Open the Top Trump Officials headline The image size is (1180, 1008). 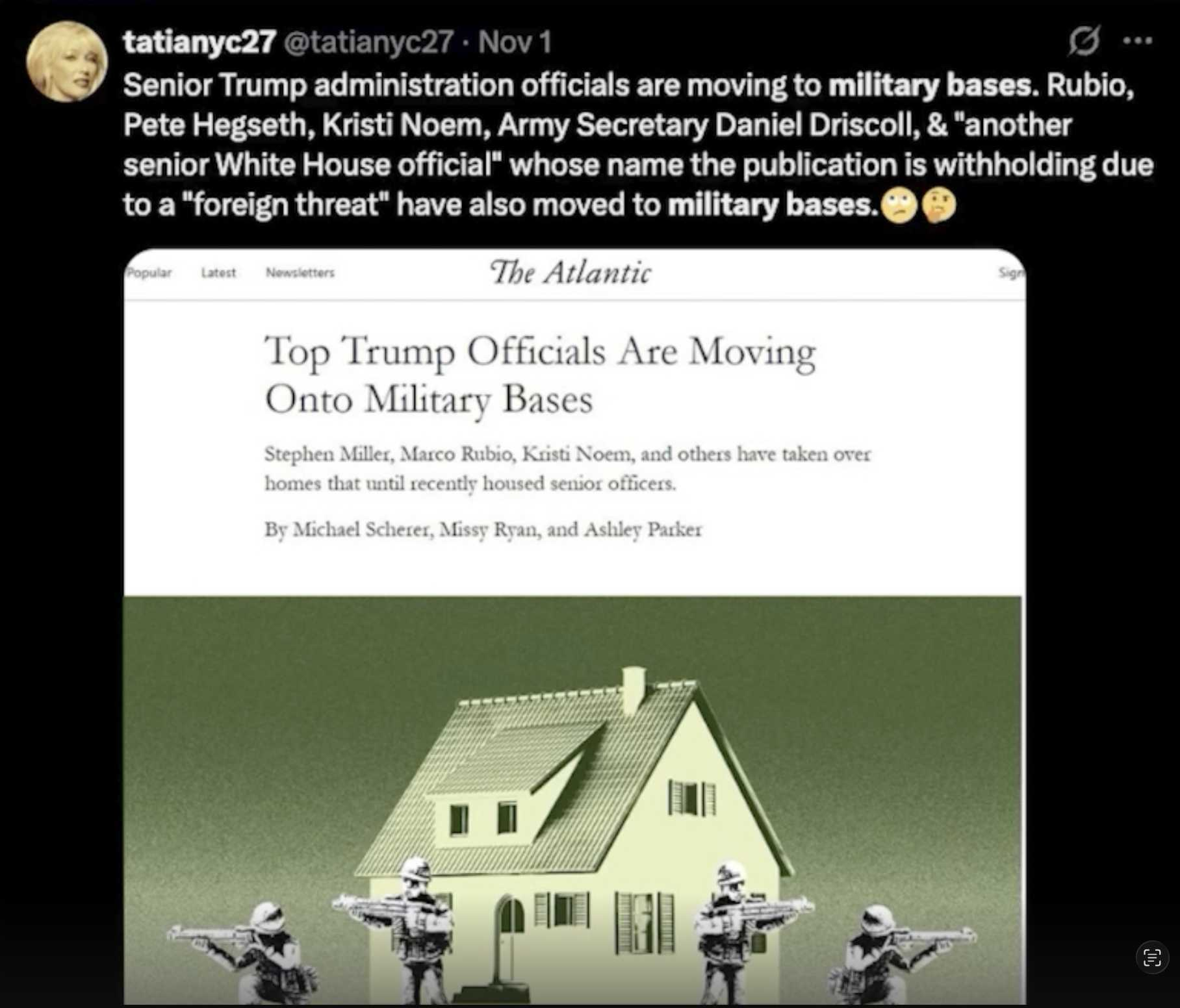(x=540, y=375)
